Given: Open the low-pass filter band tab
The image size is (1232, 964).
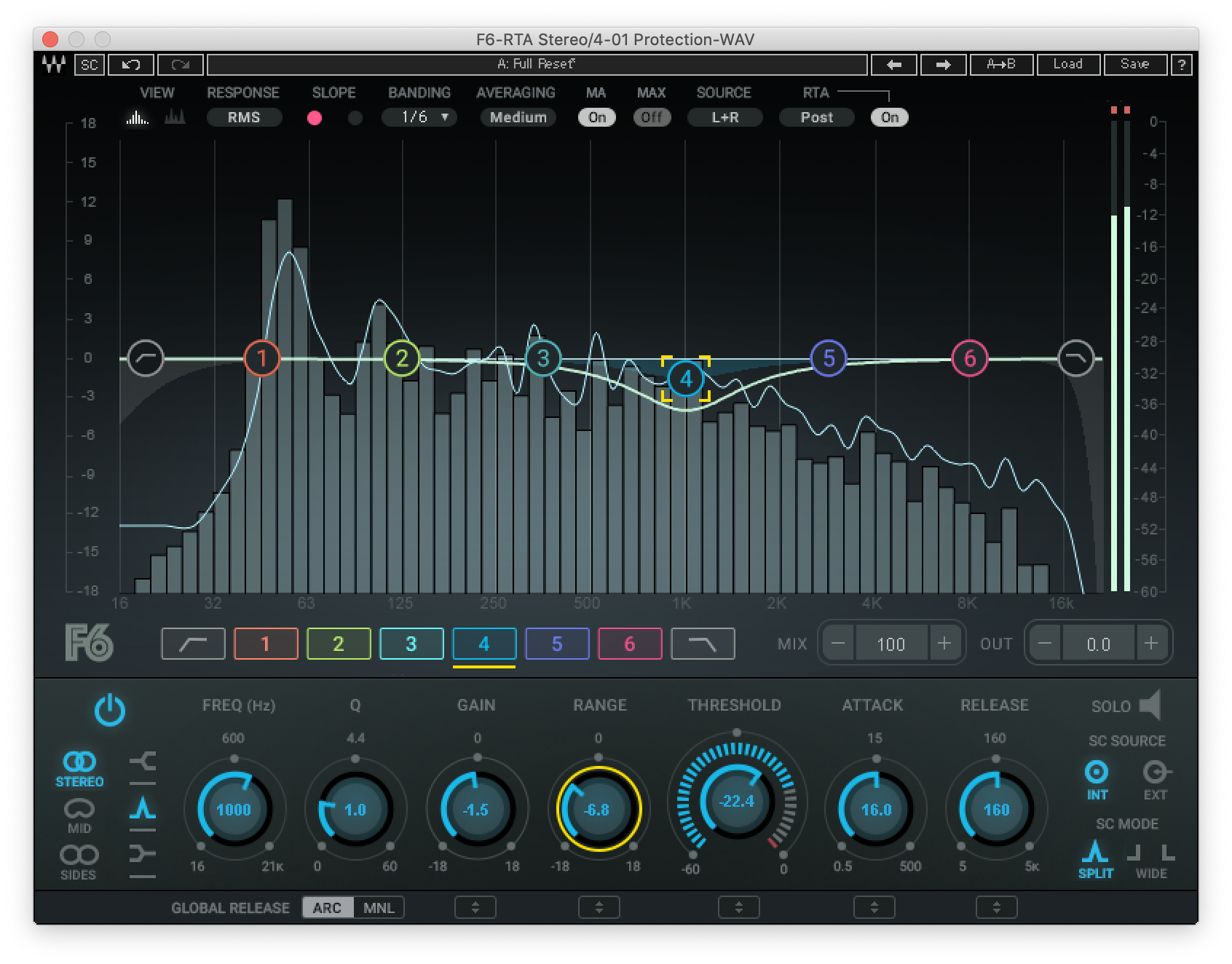Looking at the screenshot, I should [x=703, y=644].
